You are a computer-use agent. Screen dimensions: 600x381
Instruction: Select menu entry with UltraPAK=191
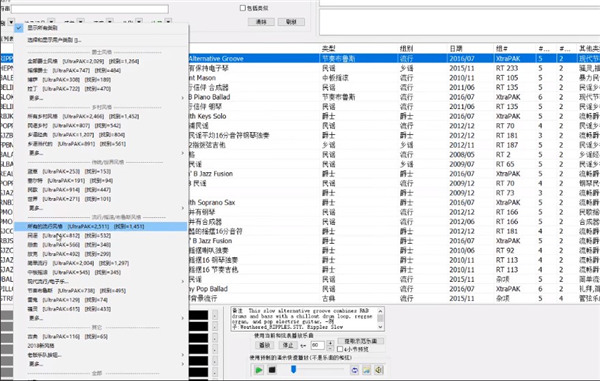point(101,181)
